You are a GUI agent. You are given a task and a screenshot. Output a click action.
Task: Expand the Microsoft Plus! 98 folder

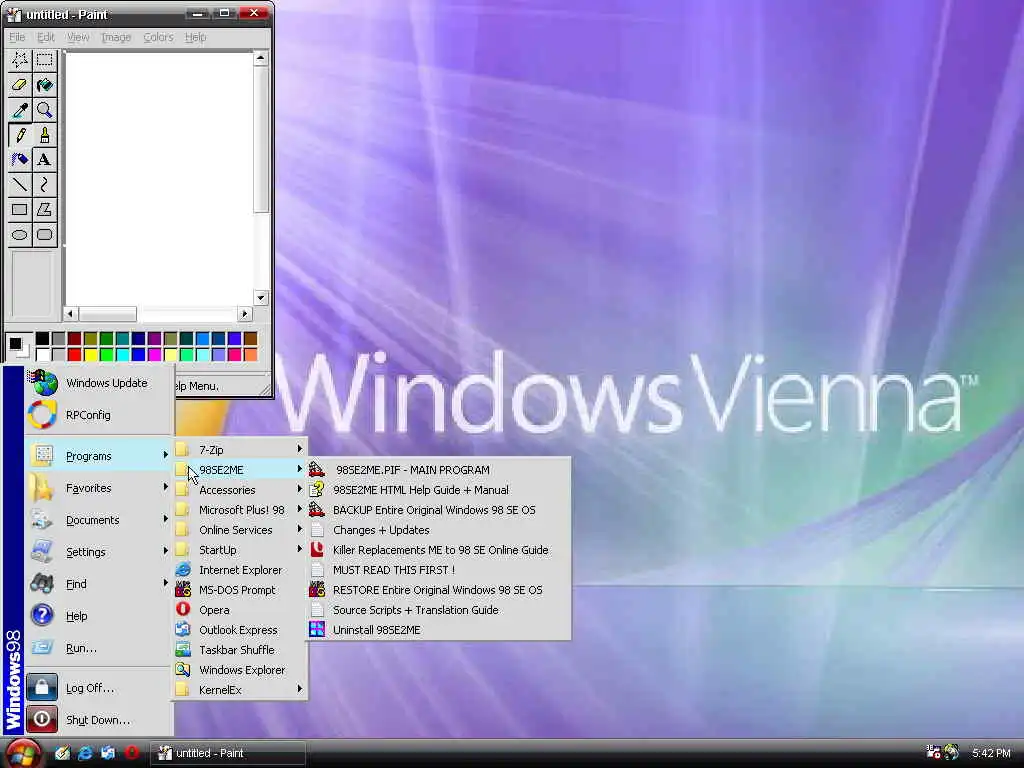point(240,509)
